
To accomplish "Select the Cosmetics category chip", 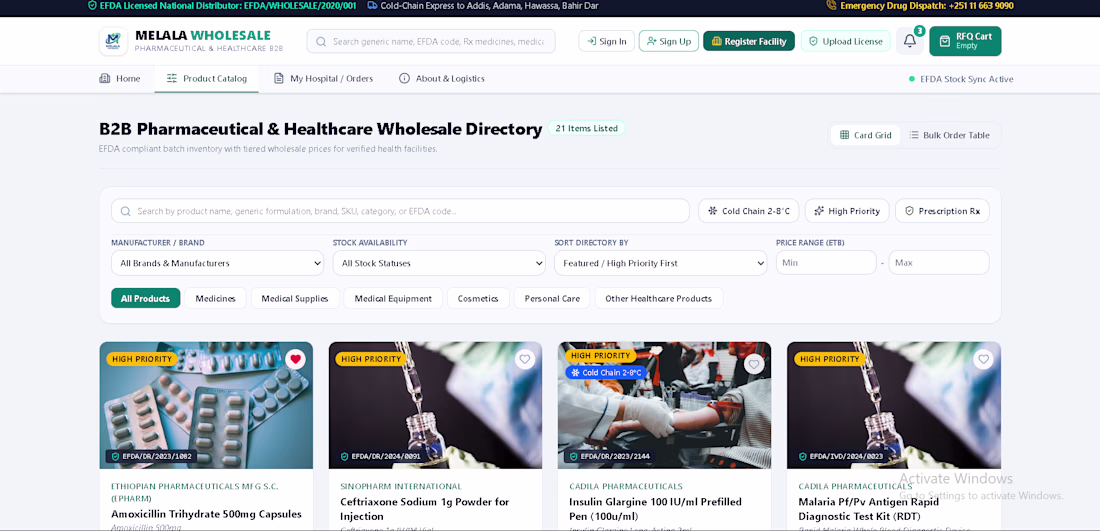I will pyautogui.click(x=478, y=298).
